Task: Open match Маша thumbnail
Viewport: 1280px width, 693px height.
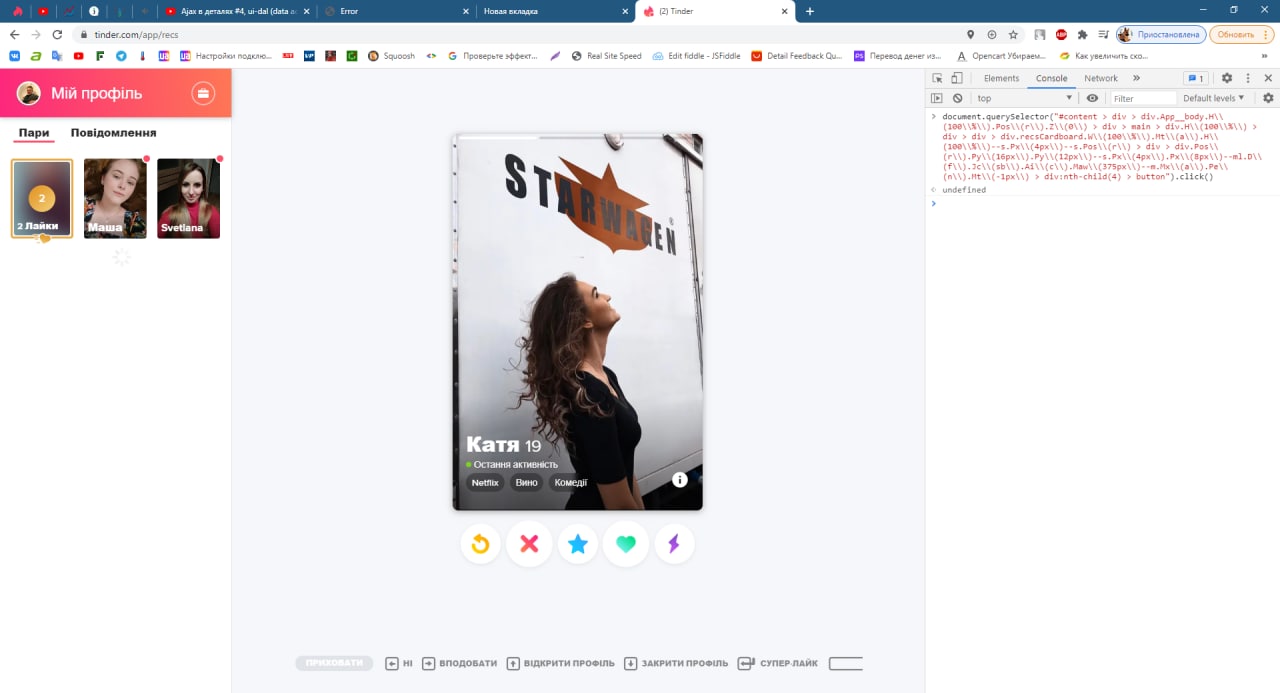Action: coord(115,198)
